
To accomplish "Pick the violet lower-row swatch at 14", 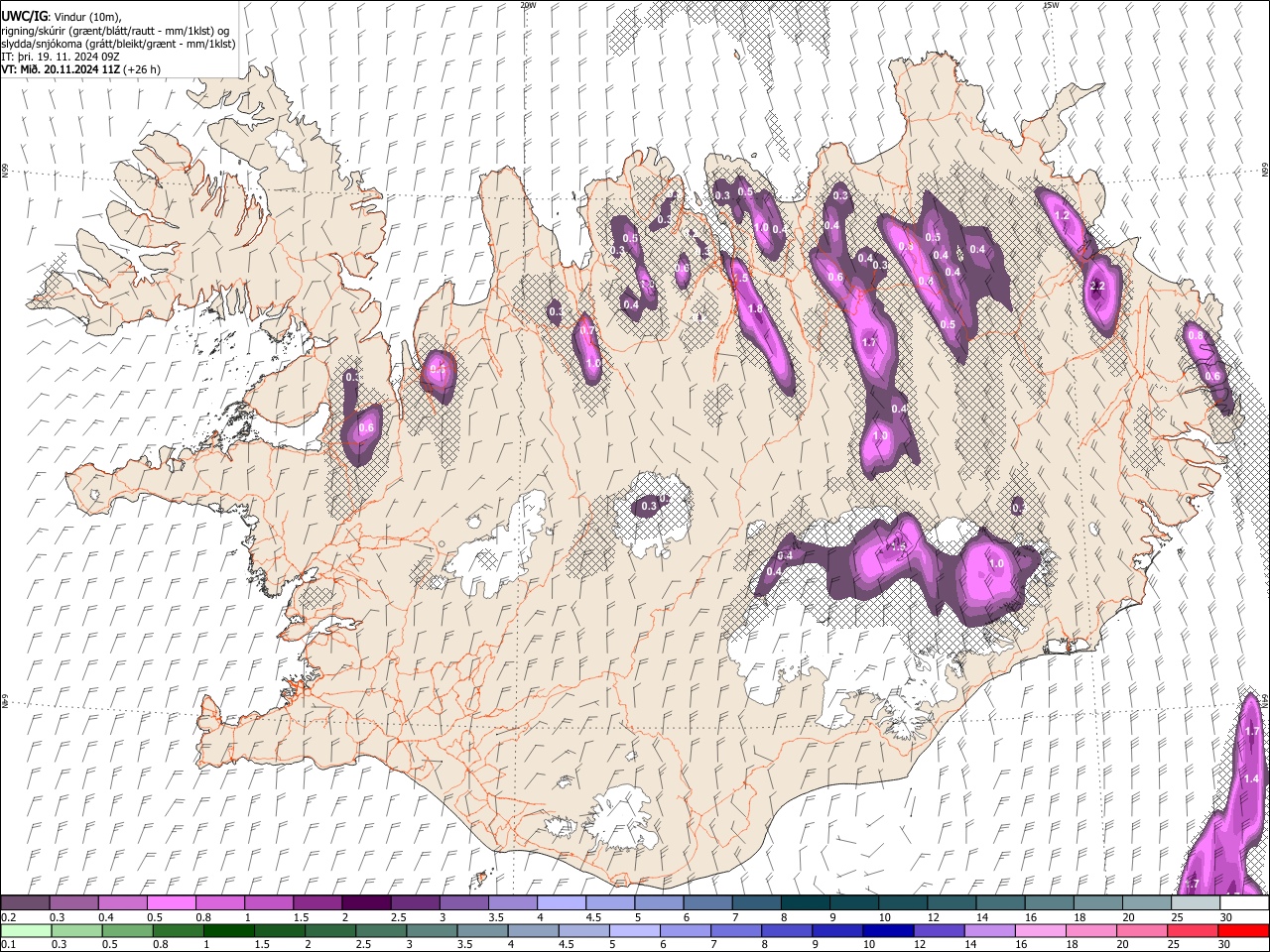I will 990,930.
